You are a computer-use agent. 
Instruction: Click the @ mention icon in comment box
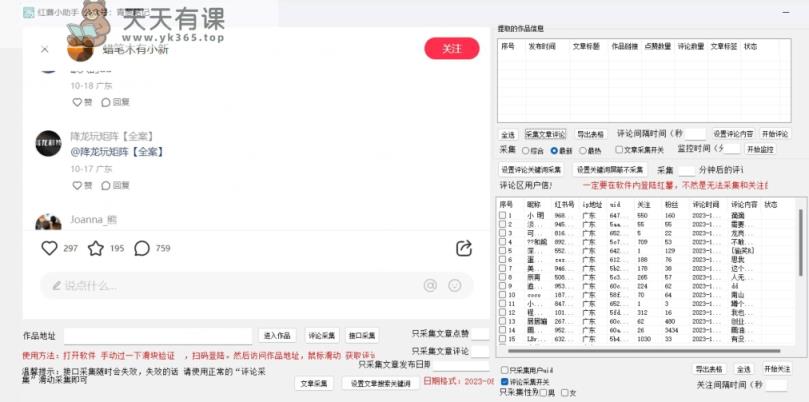tap(430, 285)
